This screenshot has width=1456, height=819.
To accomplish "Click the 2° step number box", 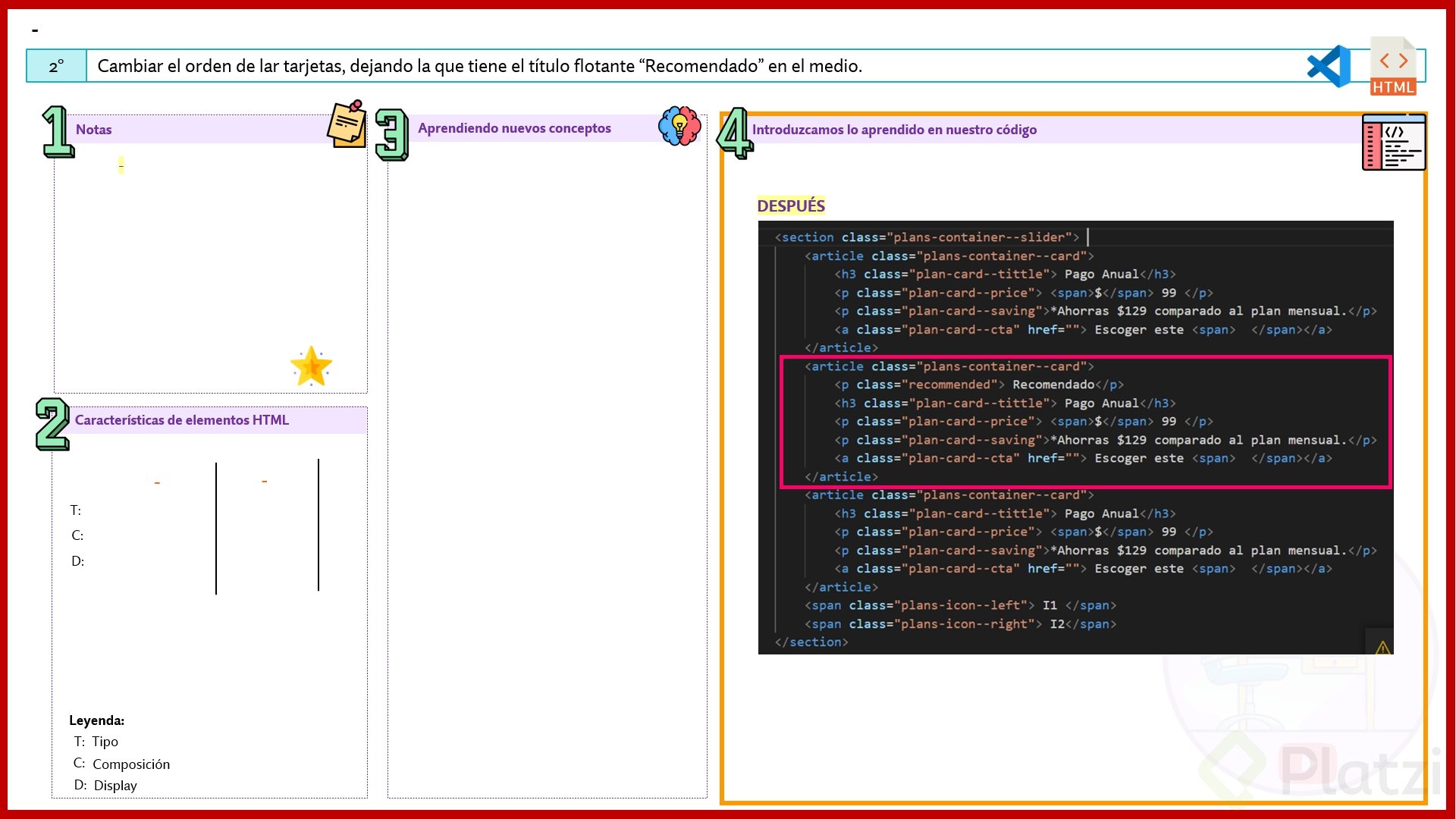I will 57,66.
